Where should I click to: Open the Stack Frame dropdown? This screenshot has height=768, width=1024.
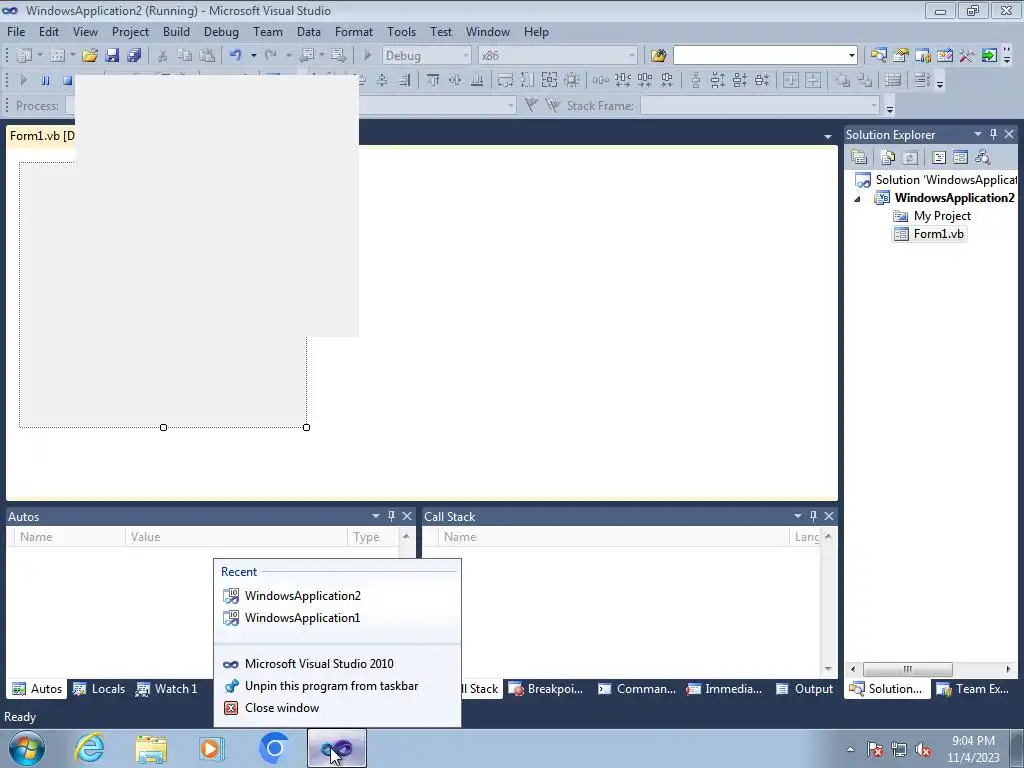tap(873, 106)
